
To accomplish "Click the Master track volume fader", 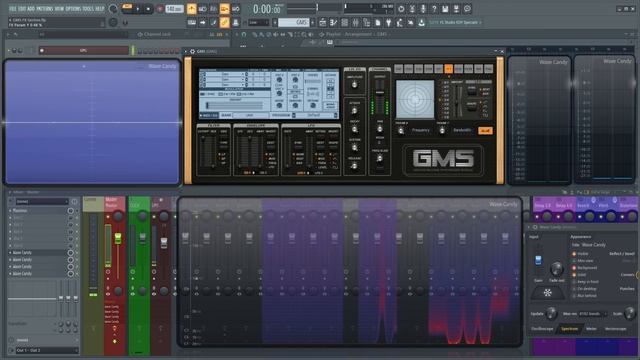I will point(118,238).
